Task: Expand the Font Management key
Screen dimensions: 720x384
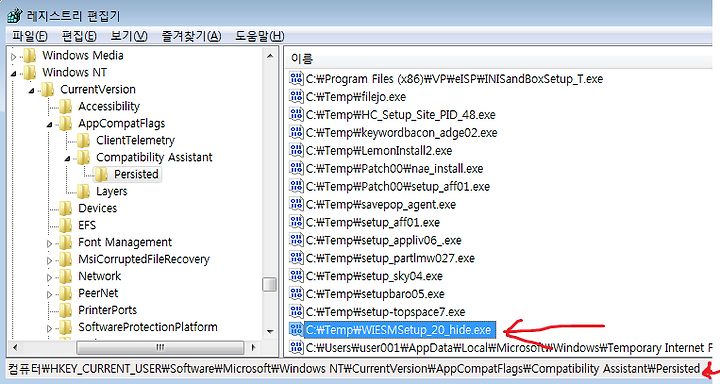Action: click(x=50, y=244)
